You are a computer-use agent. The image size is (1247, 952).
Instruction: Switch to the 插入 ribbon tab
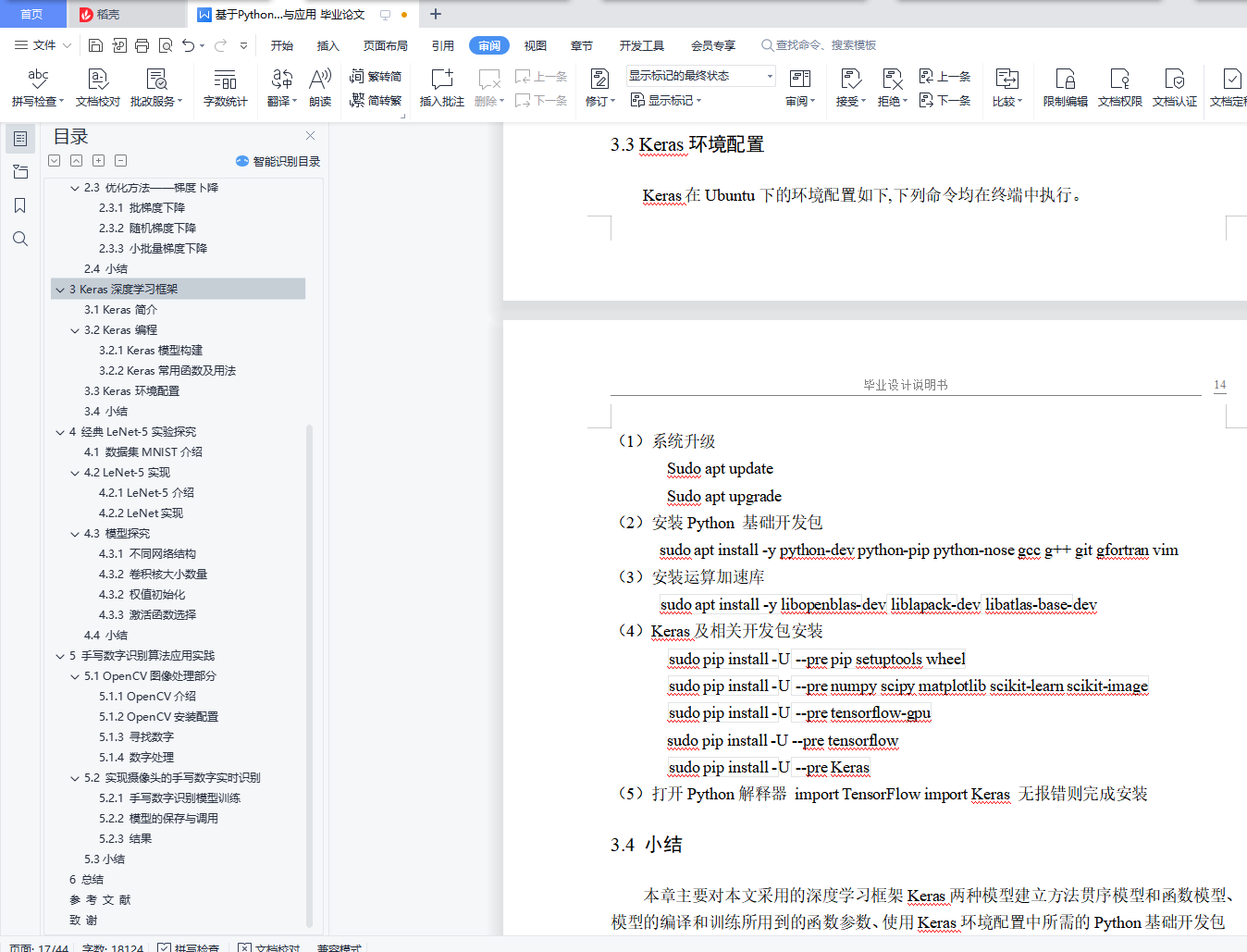click(328, 45)
